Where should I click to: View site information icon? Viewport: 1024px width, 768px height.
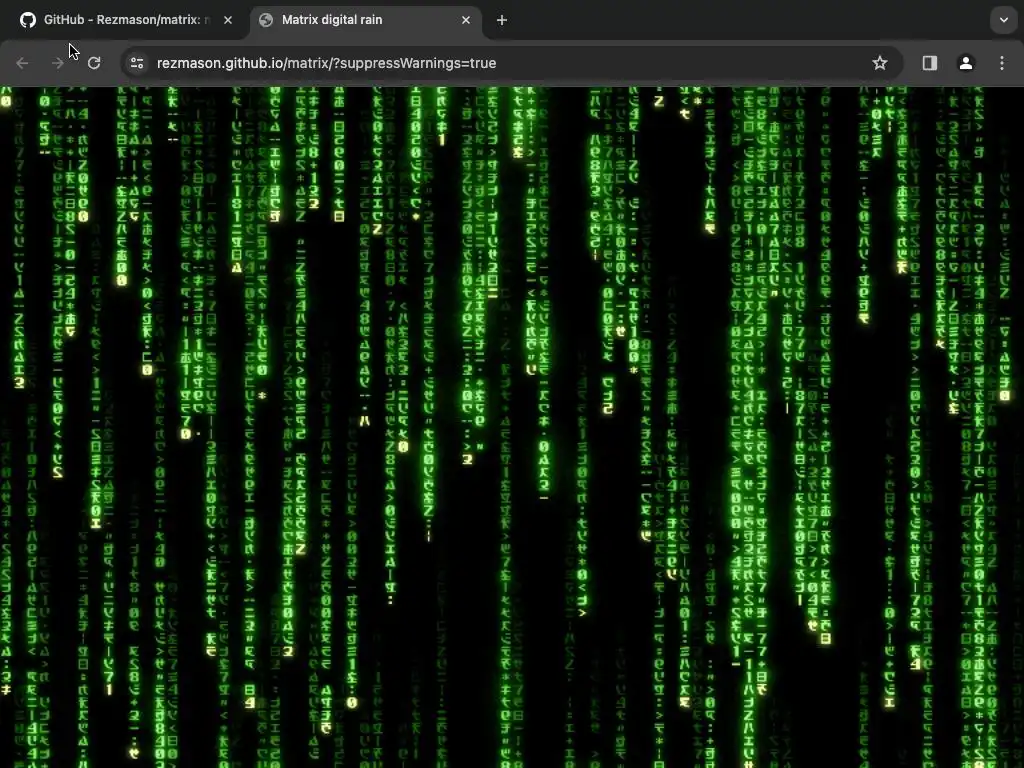tap(137, 63)
